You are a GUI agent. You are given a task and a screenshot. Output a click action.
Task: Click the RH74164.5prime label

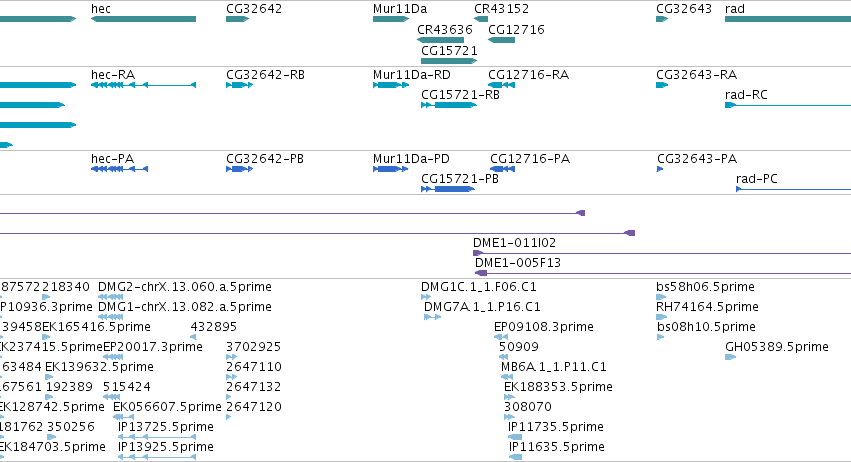[707, 307]
